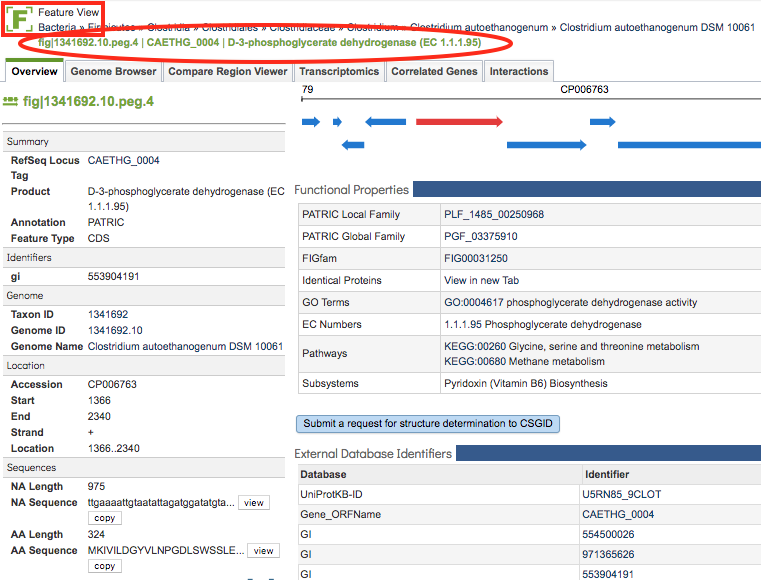The image size is (761, 580).
Task: Open Clostridium autoethanogenum species breadcrumb link
Action: coord(479,27)
